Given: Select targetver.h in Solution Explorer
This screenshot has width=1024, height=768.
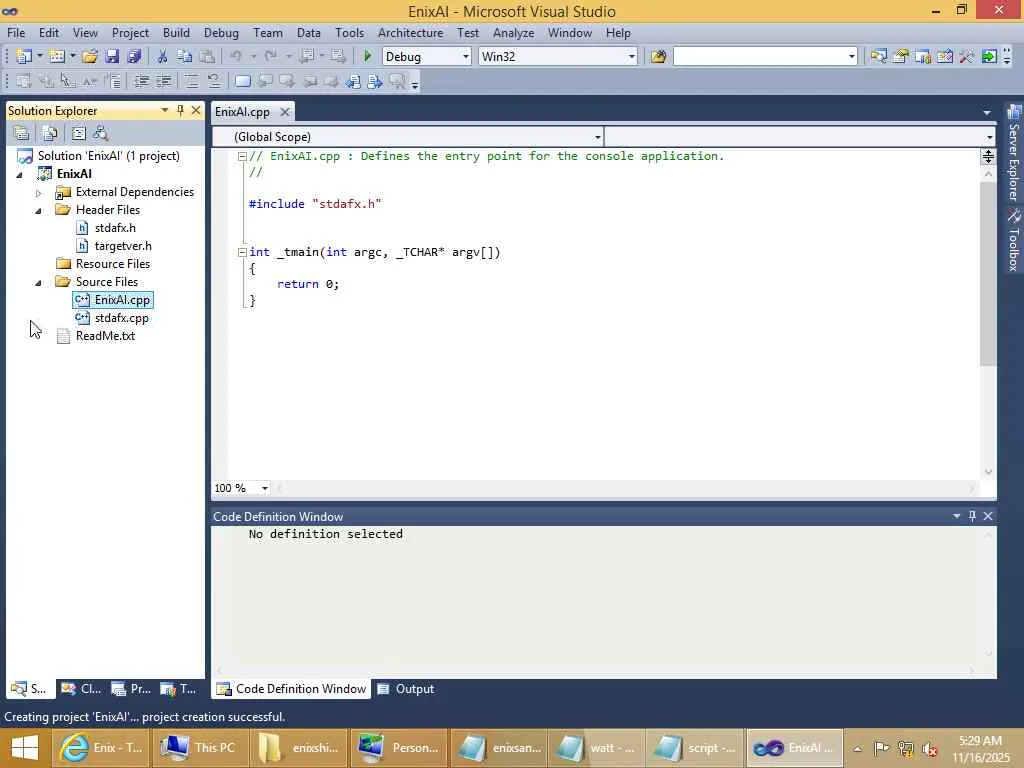Looking at the screenshot, I should (x=123, y=246).
